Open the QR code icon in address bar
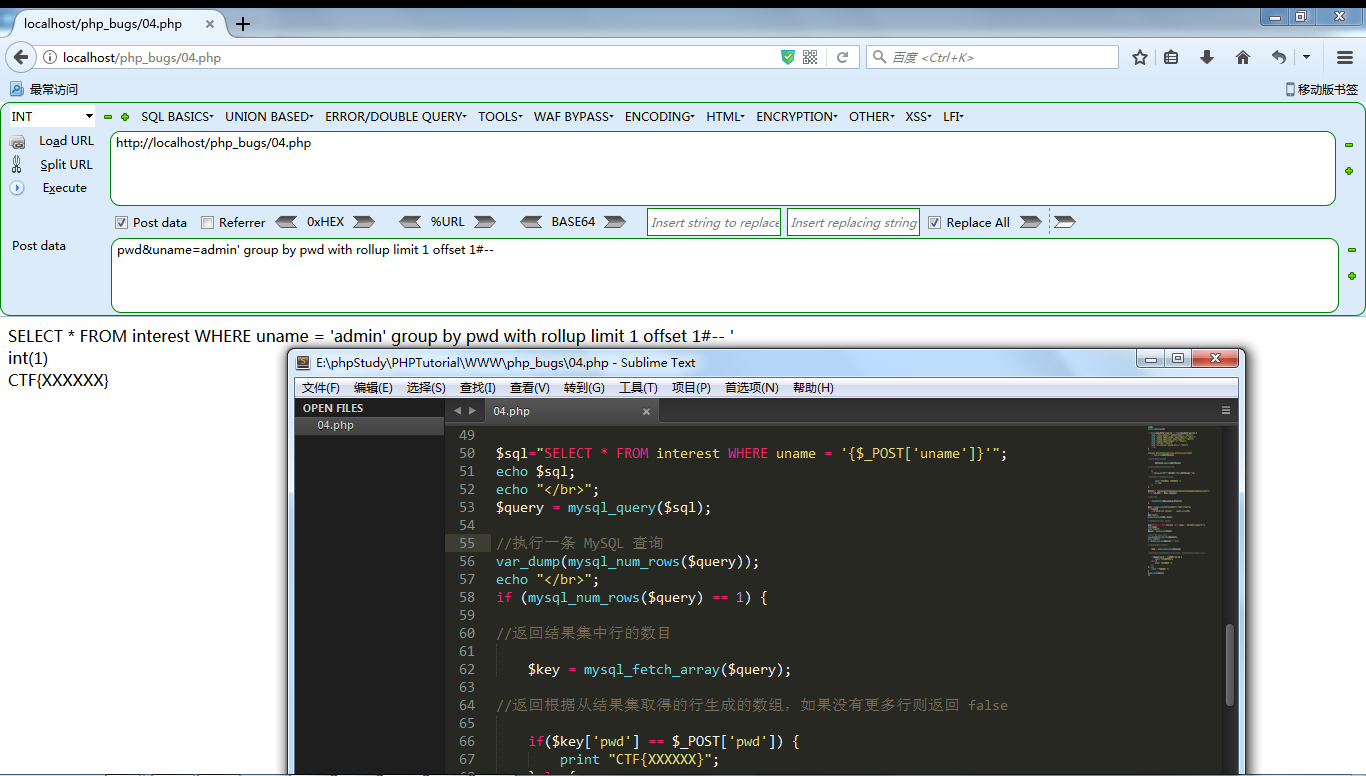 [810, 58]
